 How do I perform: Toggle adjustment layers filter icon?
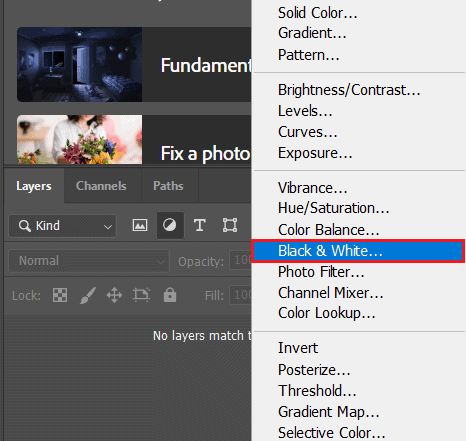[170, 225]
